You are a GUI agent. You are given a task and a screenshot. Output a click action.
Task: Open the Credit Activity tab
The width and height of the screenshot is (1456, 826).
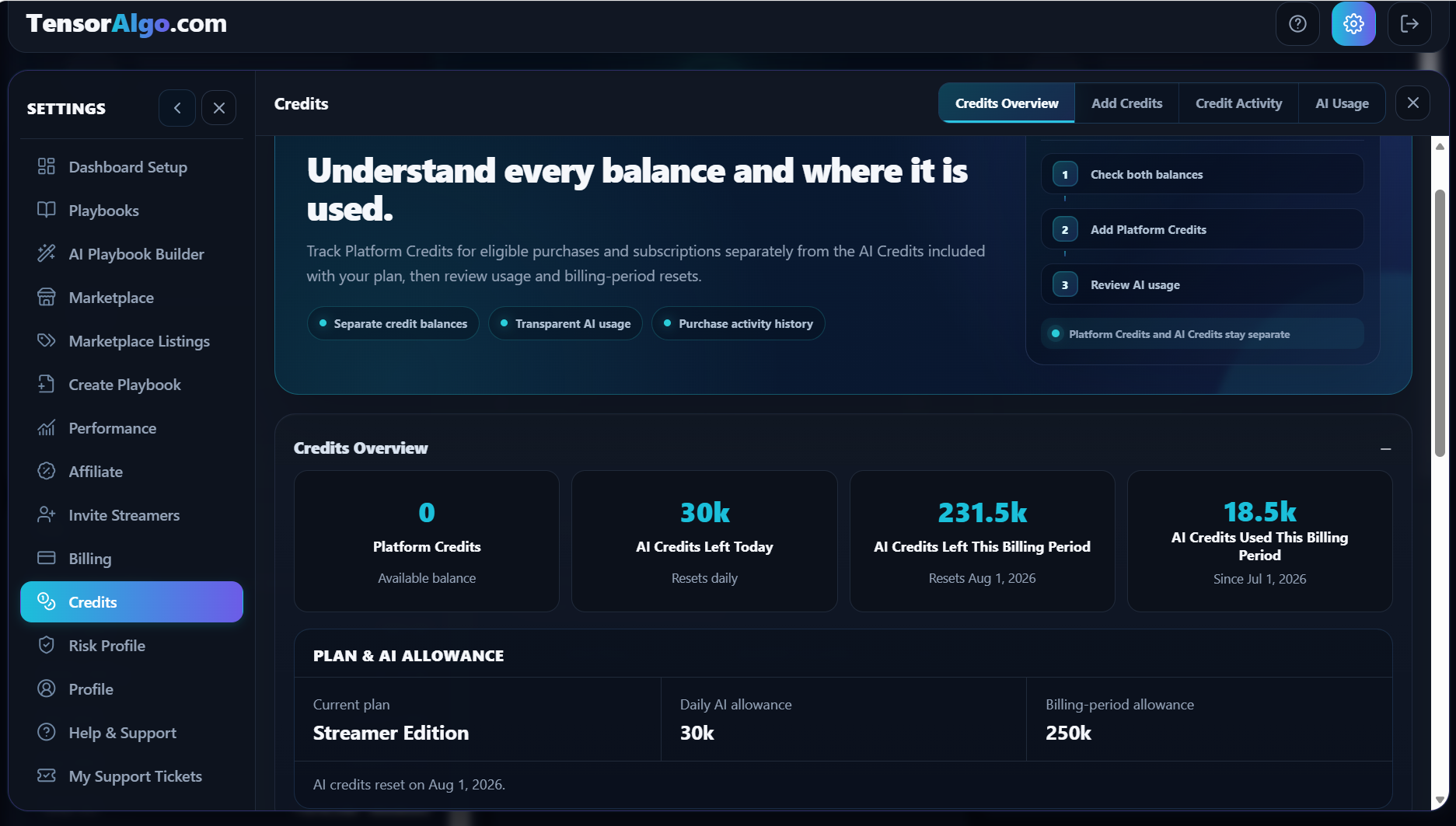[x=1238, y=103]
